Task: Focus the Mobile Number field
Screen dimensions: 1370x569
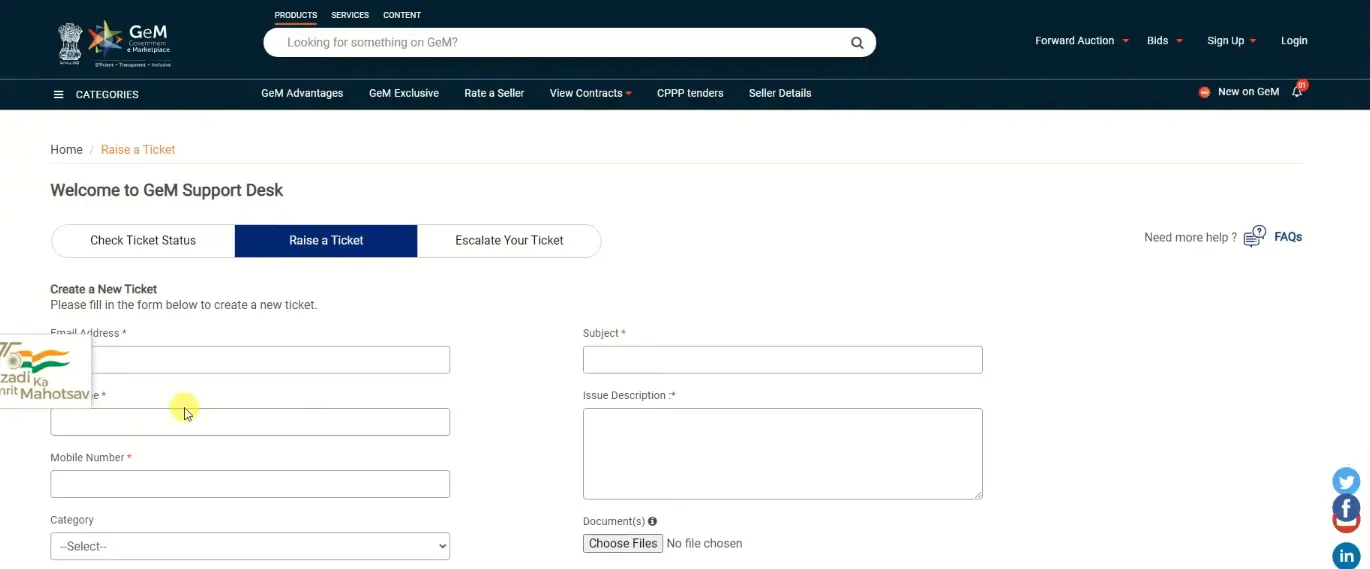Action: [x=250, y=484]
